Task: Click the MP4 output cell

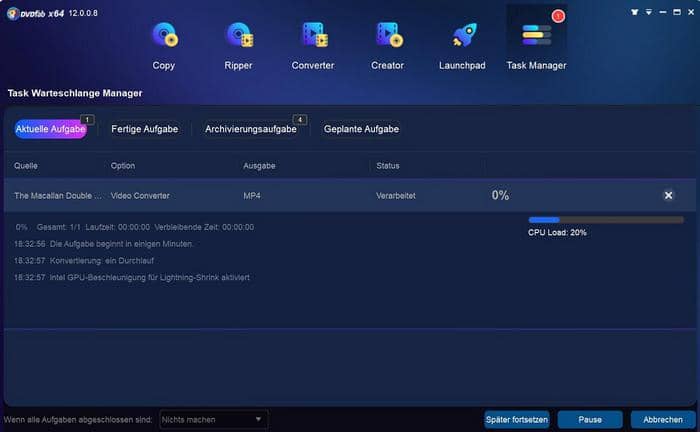Action: pyautogui.click(x=252, y=195)
